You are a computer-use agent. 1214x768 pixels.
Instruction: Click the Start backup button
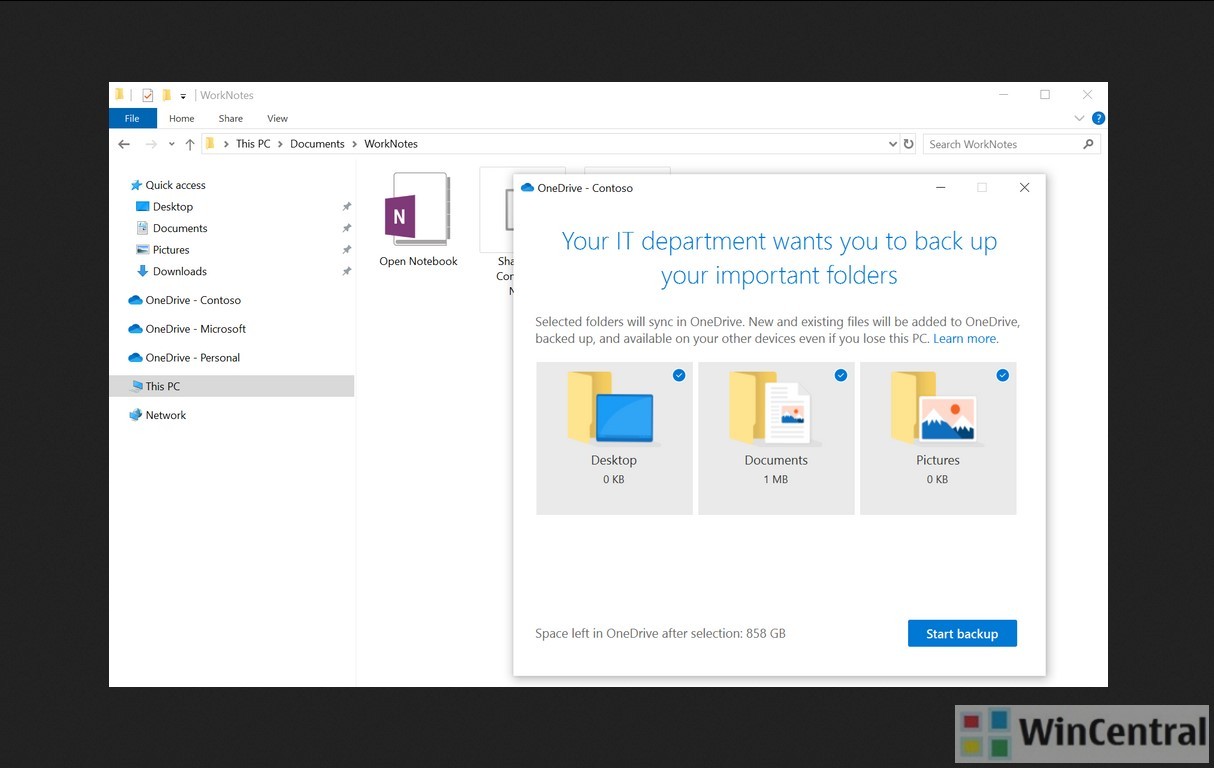[962, 633]
